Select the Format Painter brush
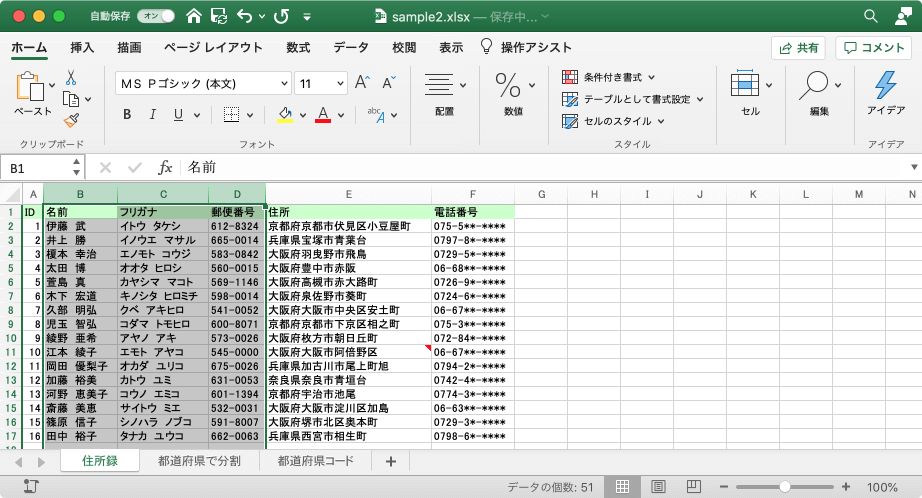922x498 pixels. click(x=71, y=120)
